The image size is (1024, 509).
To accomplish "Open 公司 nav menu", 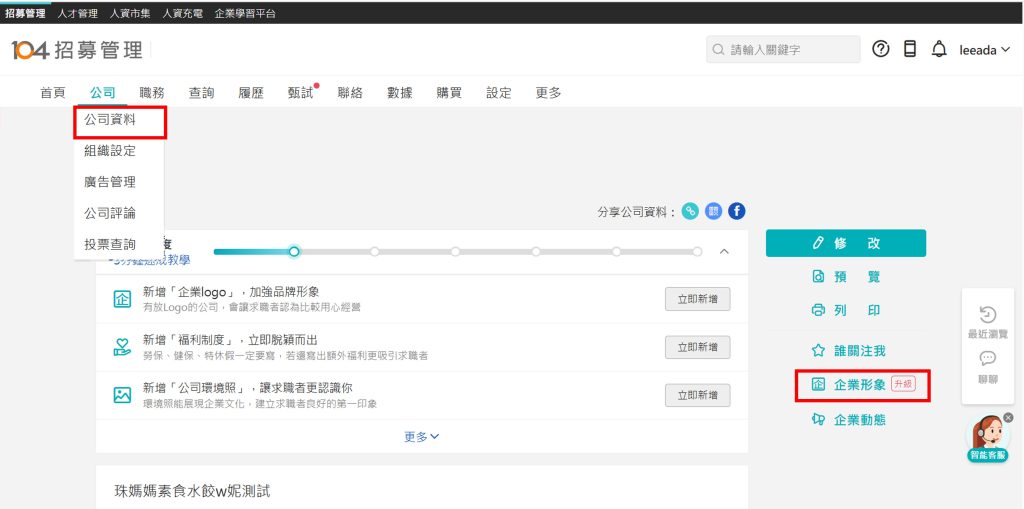I will pyautogui.click(x=103, y=93).
